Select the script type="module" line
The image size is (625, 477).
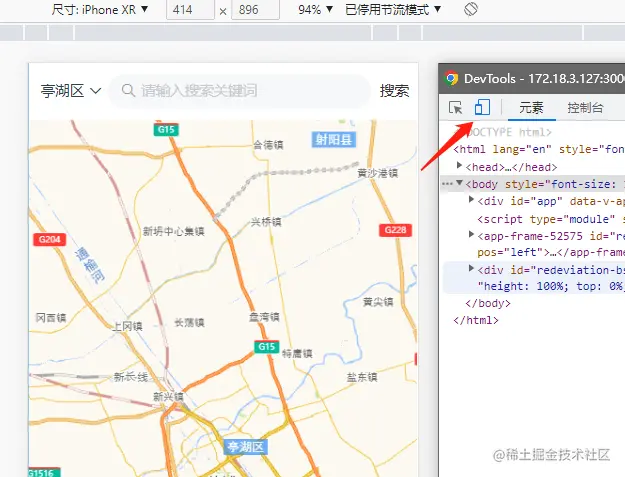[x=551, y=219]
